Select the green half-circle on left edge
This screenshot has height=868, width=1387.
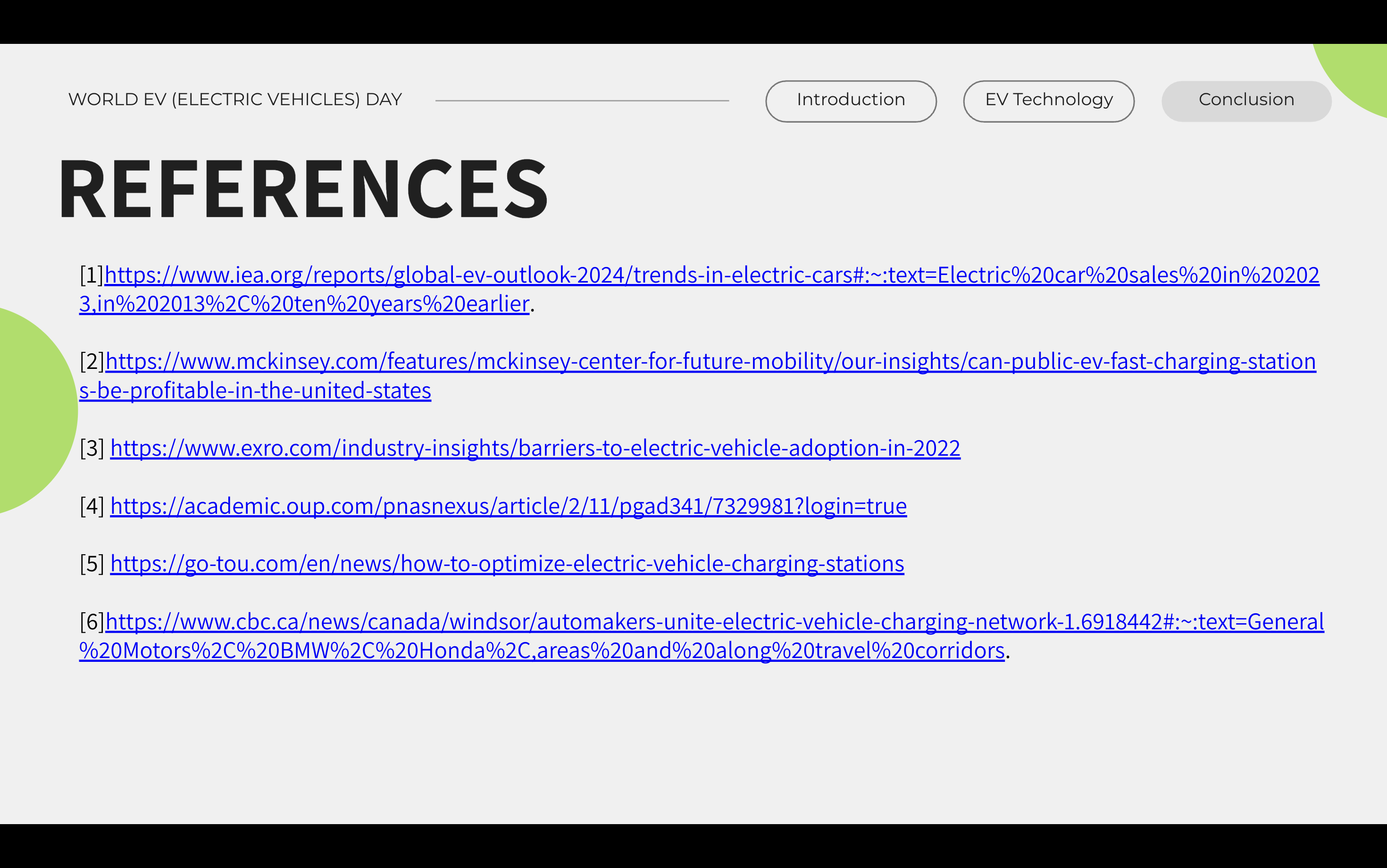point(34,410)
